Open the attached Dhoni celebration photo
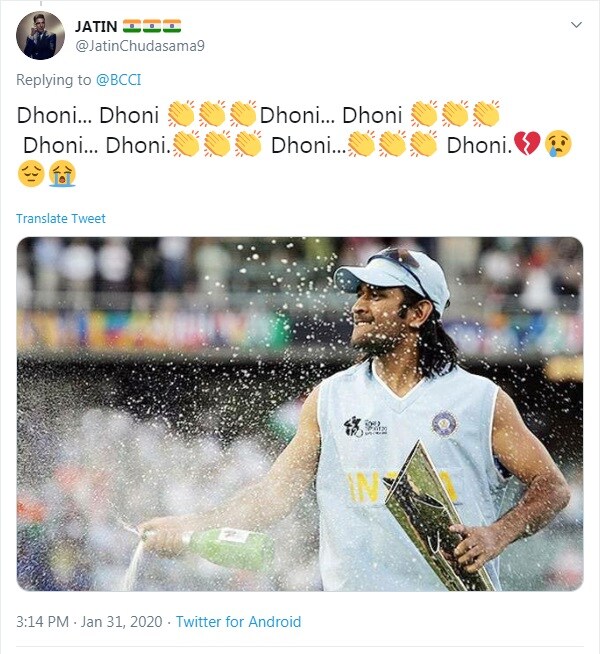The width and height of the screenshot is (602, 654). [x=300, y=414]
